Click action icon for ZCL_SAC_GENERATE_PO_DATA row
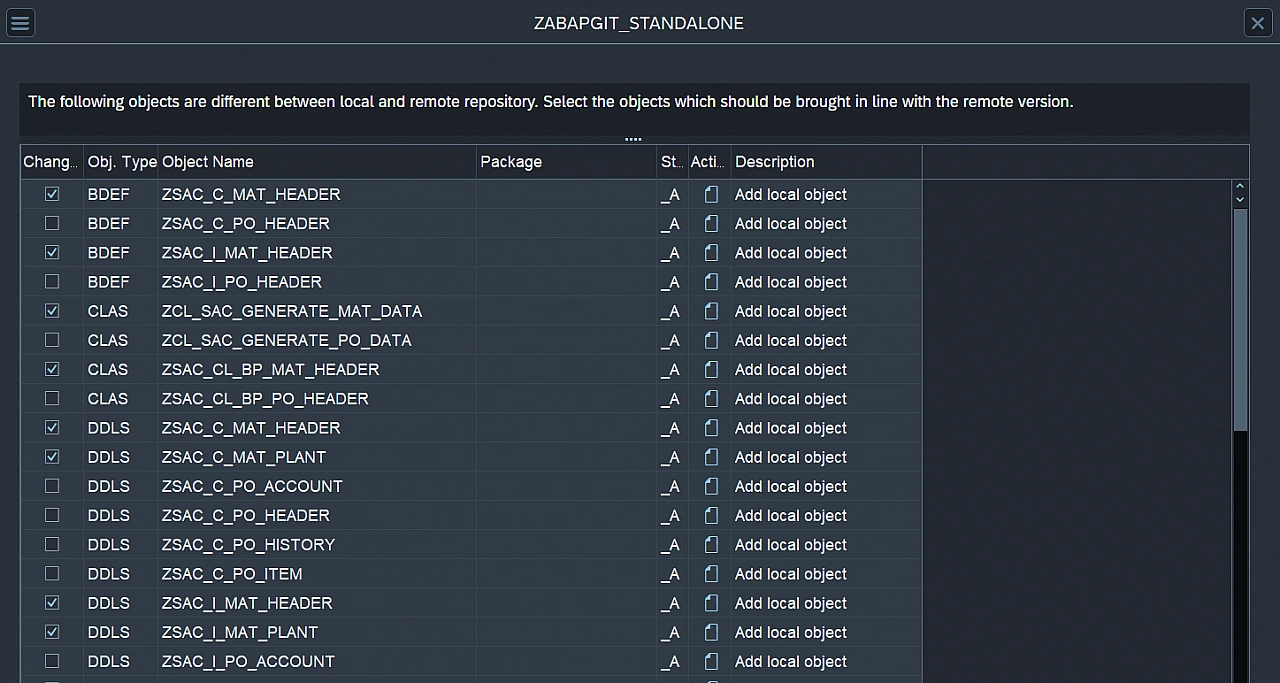 point(711,340)
